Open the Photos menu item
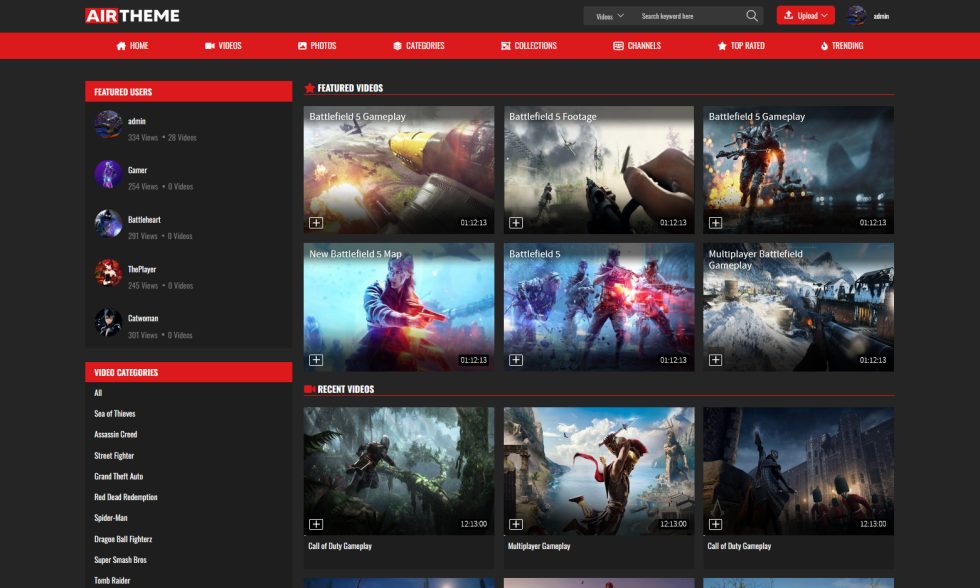The width and height of the screenshot is (980, 588). [317, 46]
